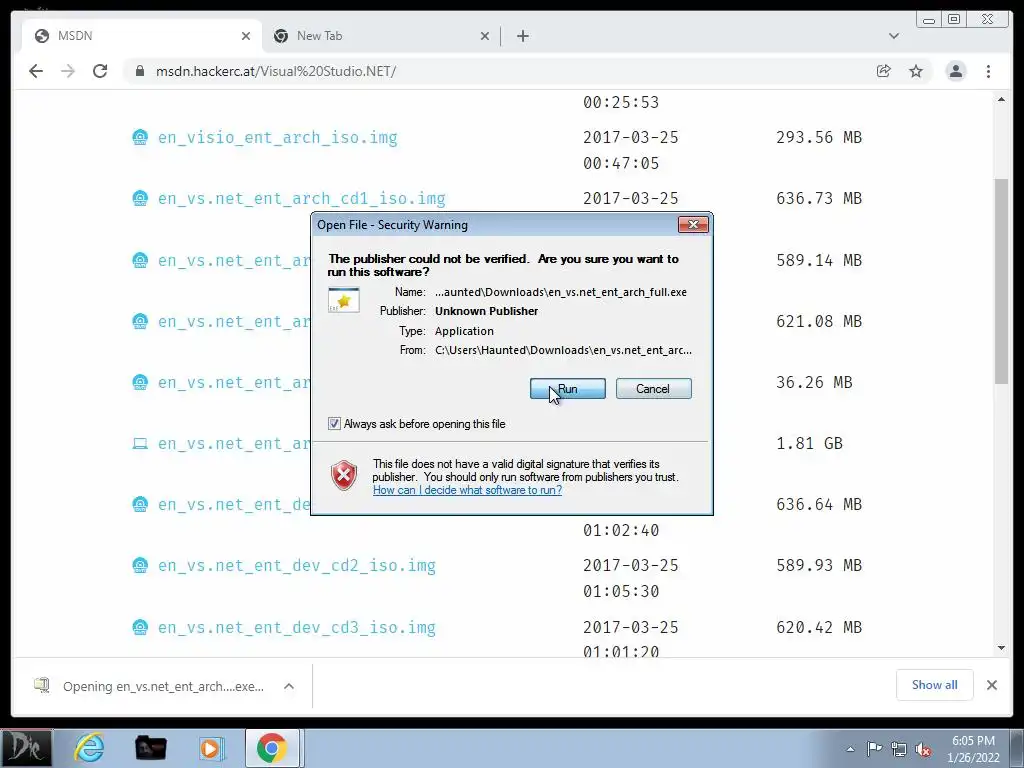Open the tab search chevron dropdown
The height and width of the screenshot is (768, 1024).
893,36
